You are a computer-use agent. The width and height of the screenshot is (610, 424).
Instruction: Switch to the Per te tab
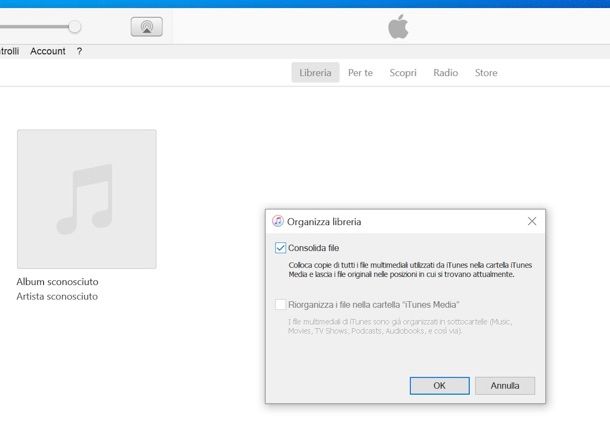pos(360,73)
